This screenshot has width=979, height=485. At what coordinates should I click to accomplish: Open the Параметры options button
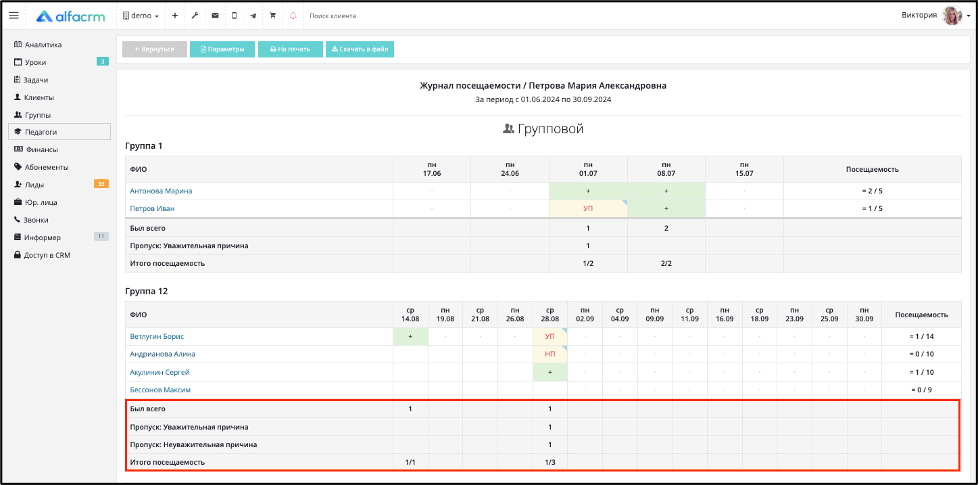(222, 49)
